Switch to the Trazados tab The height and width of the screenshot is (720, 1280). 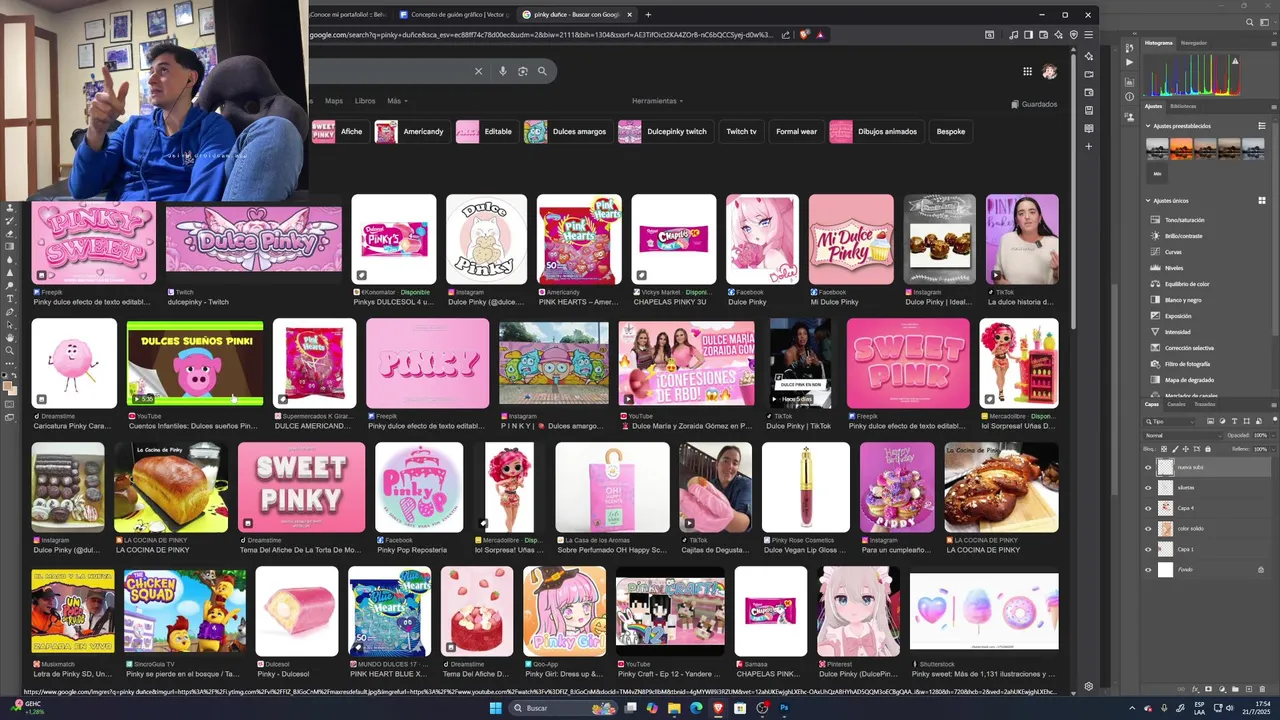[1205, 404]
